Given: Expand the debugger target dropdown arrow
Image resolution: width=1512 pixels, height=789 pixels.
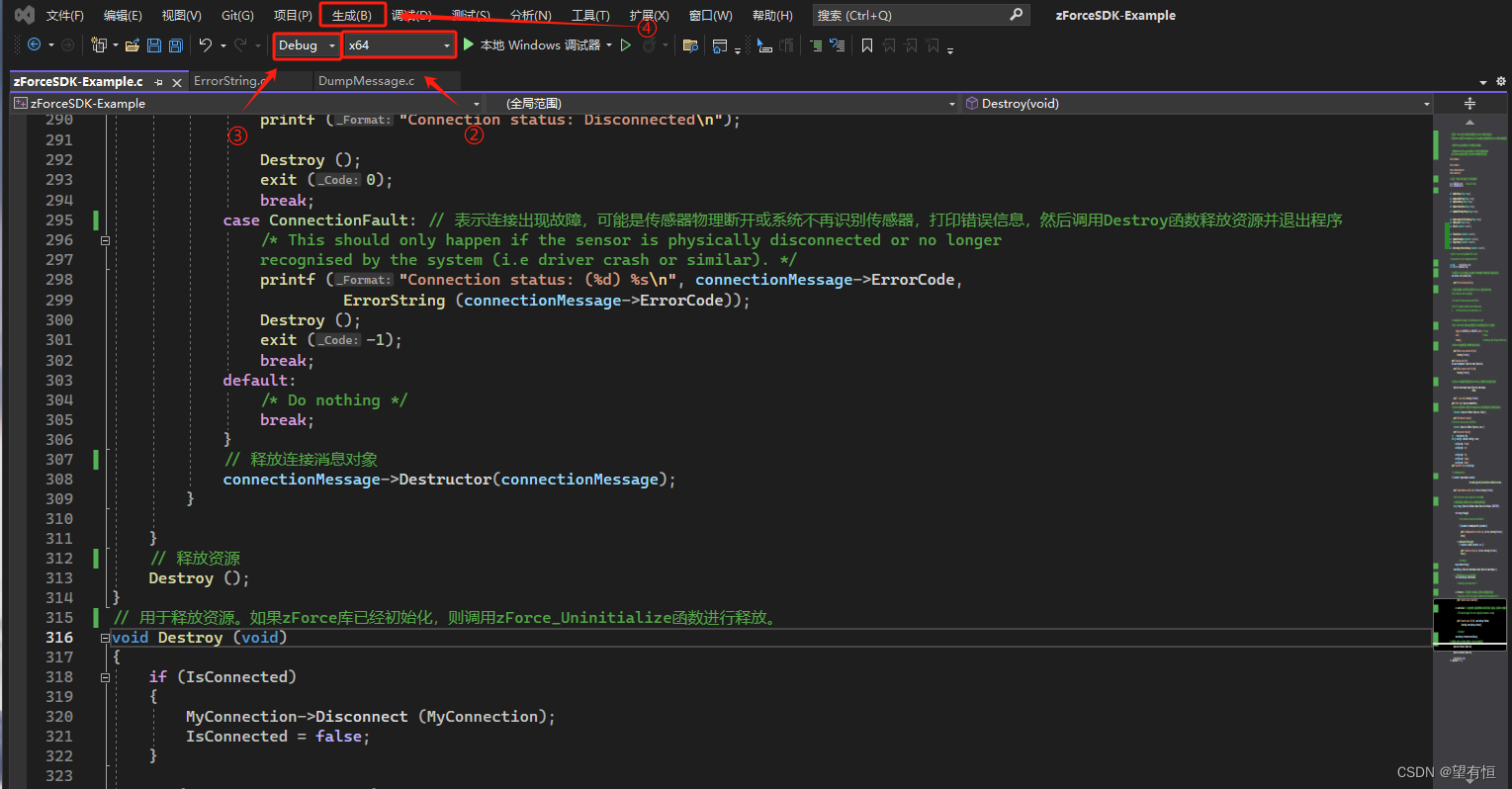Looking at the screenshot, I should pyautogui.click(x=609, y=45).
